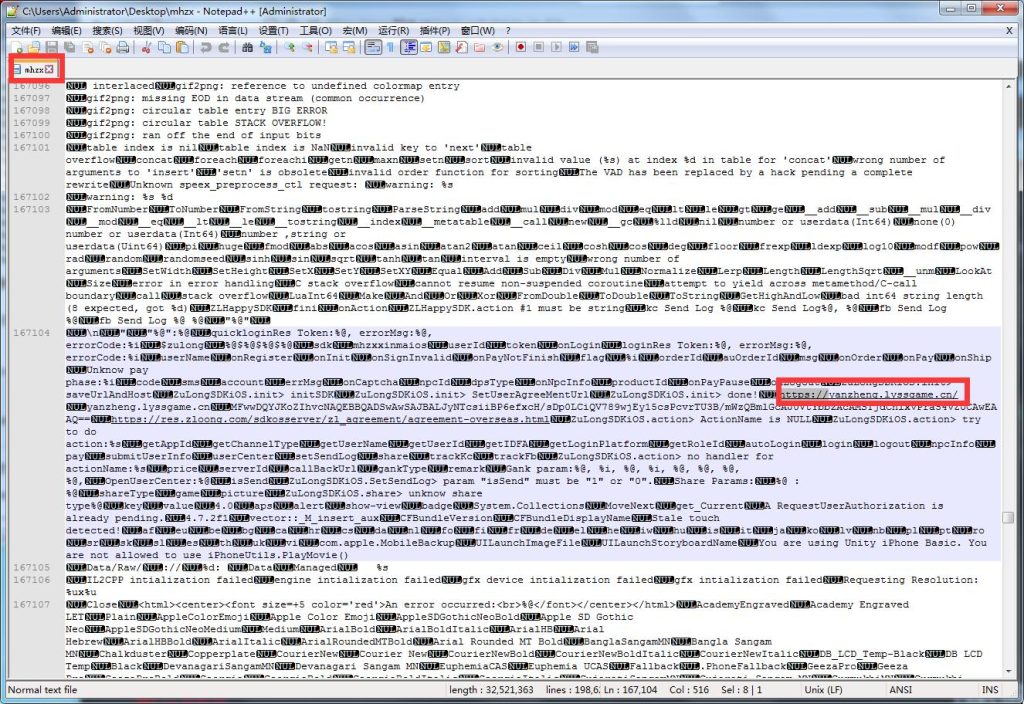Select the Cut icon on the toolbar

coord(145,47)
